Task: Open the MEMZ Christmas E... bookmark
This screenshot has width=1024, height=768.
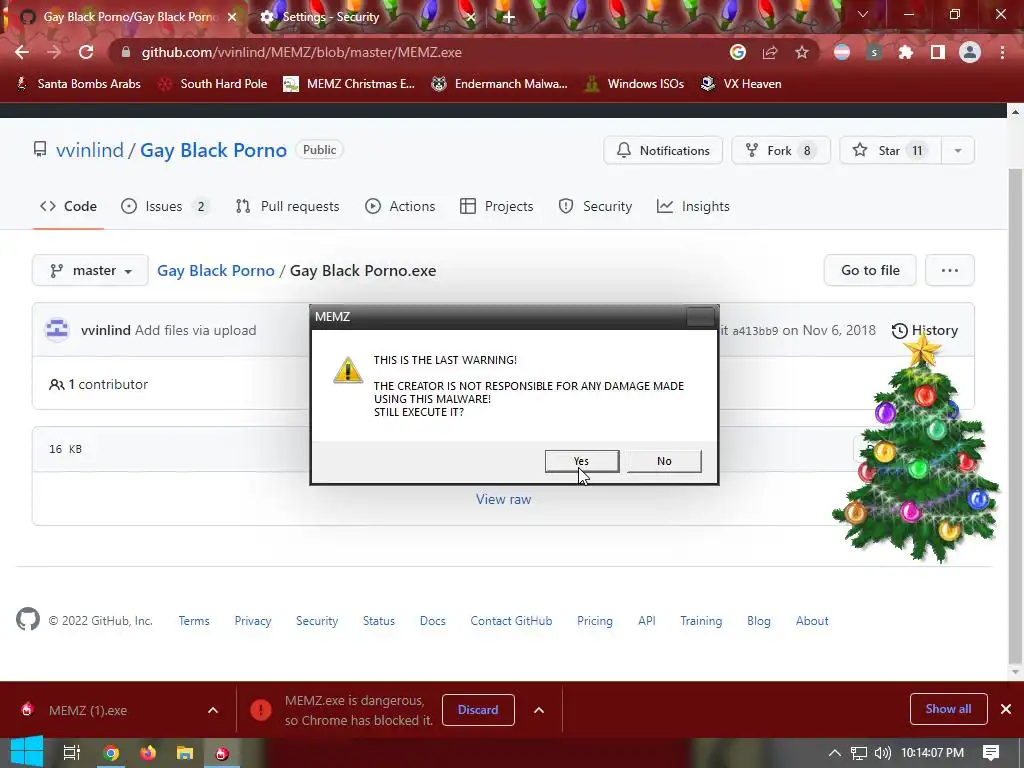Action: (349, 84)
